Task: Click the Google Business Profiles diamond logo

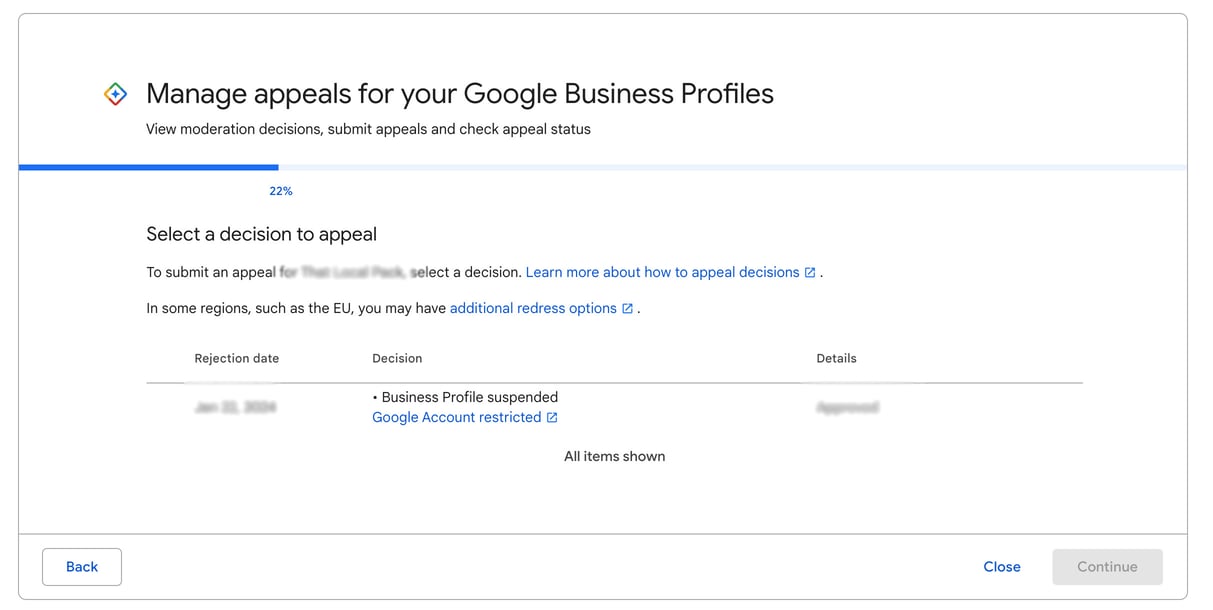Action: pyautogui.click(x=114, y=93)
